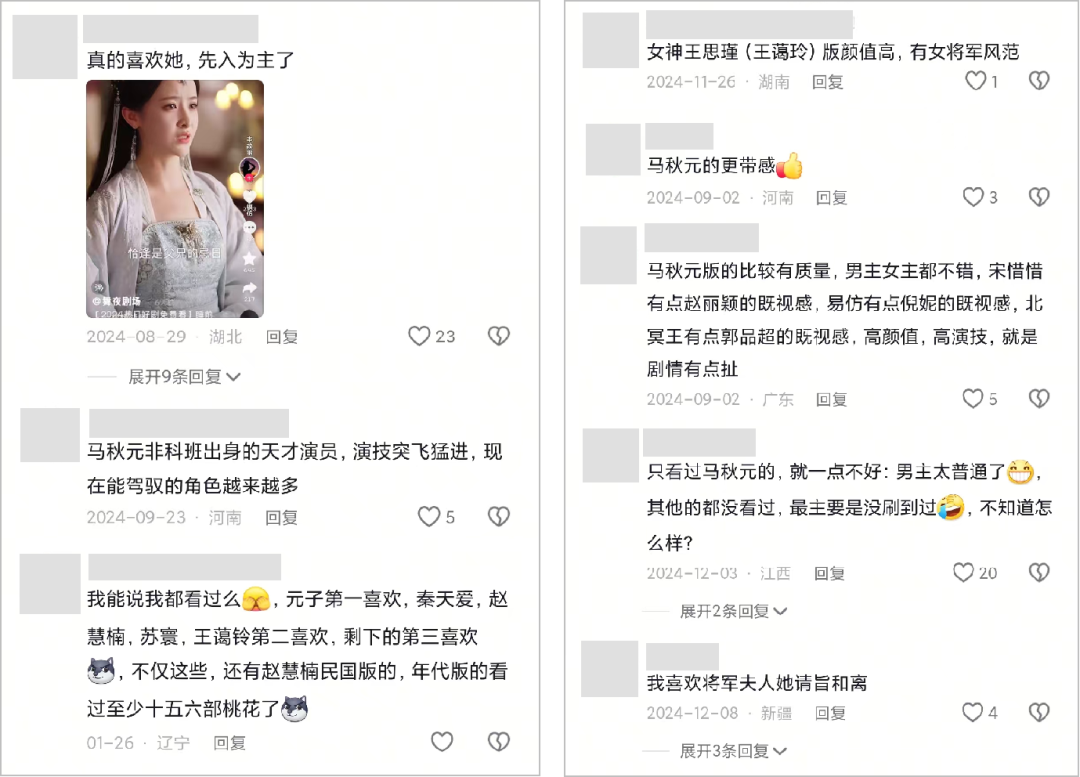Toggle dislike on the 广东 comment
The width and height of the screenshot is (1080, 777).
coord(1039,399)
